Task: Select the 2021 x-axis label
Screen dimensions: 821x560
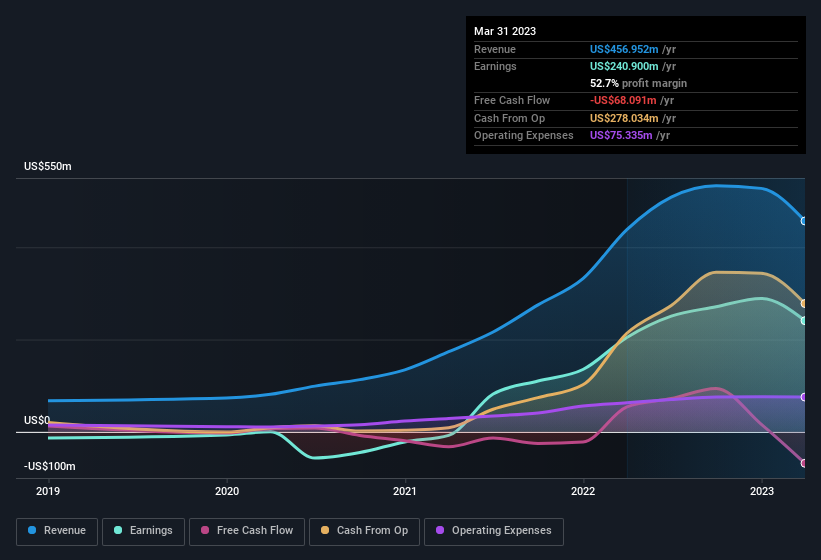Action: 405,491
